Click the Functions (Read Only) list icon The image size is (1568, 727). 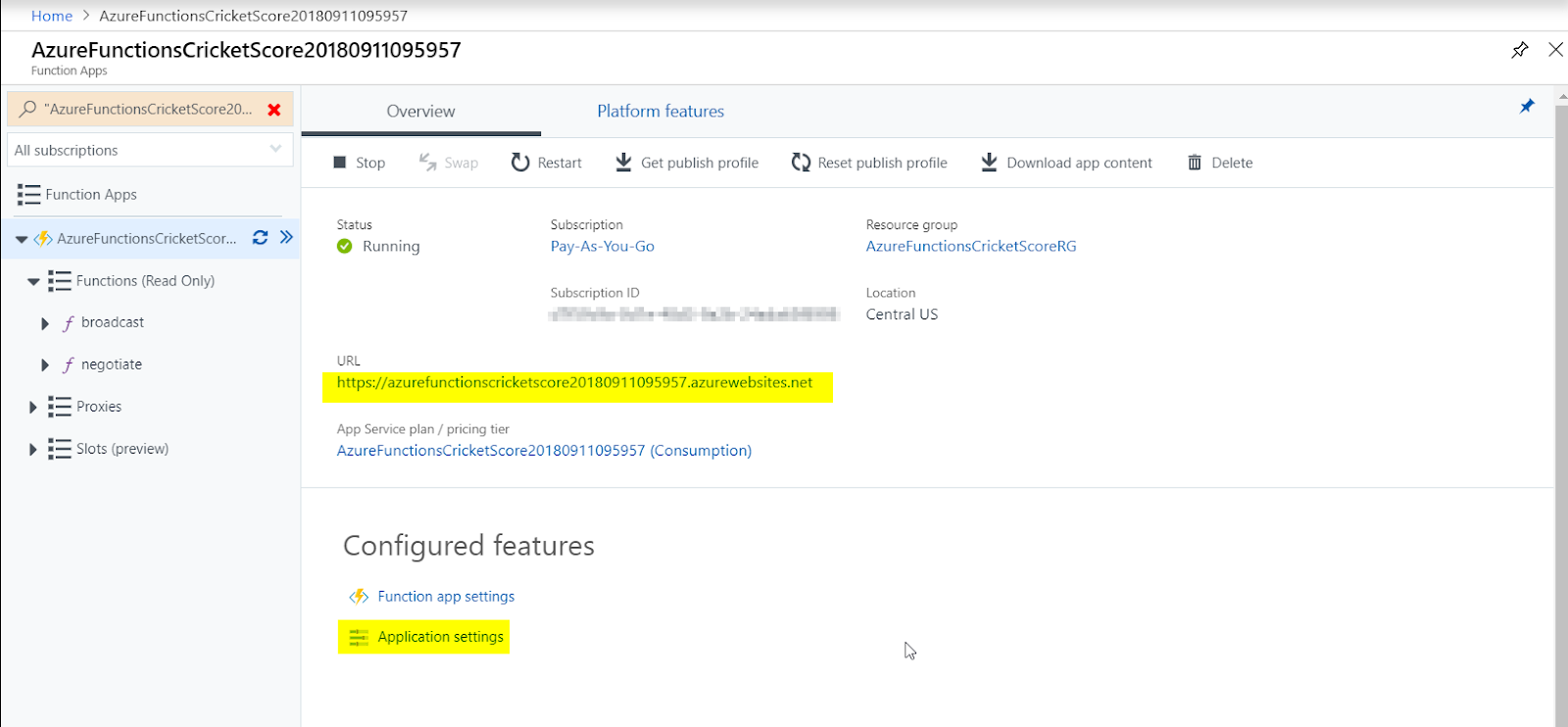[x=60, y=281]
